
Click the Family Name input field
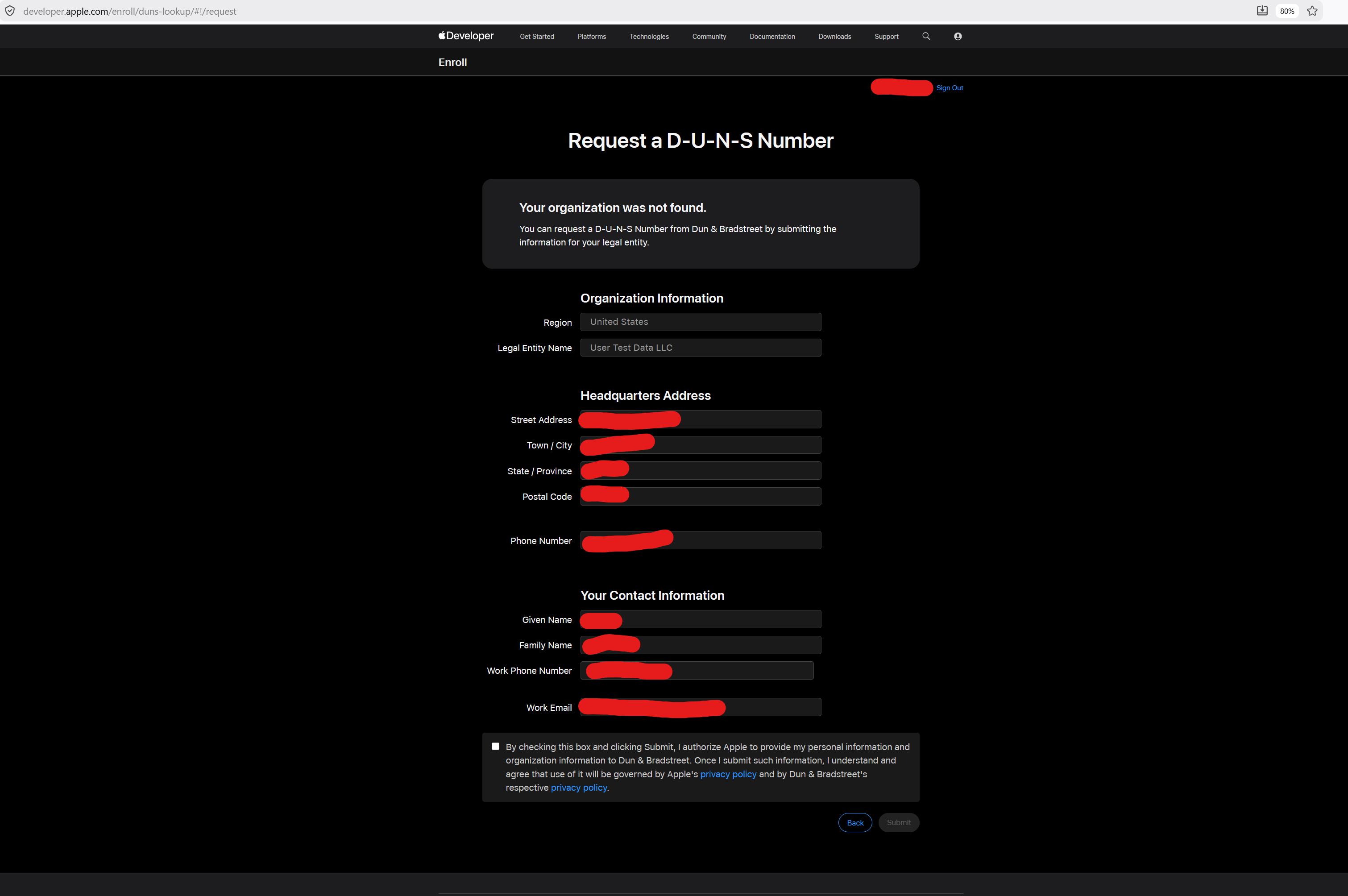pyautogui.click(x=701, y=645)
